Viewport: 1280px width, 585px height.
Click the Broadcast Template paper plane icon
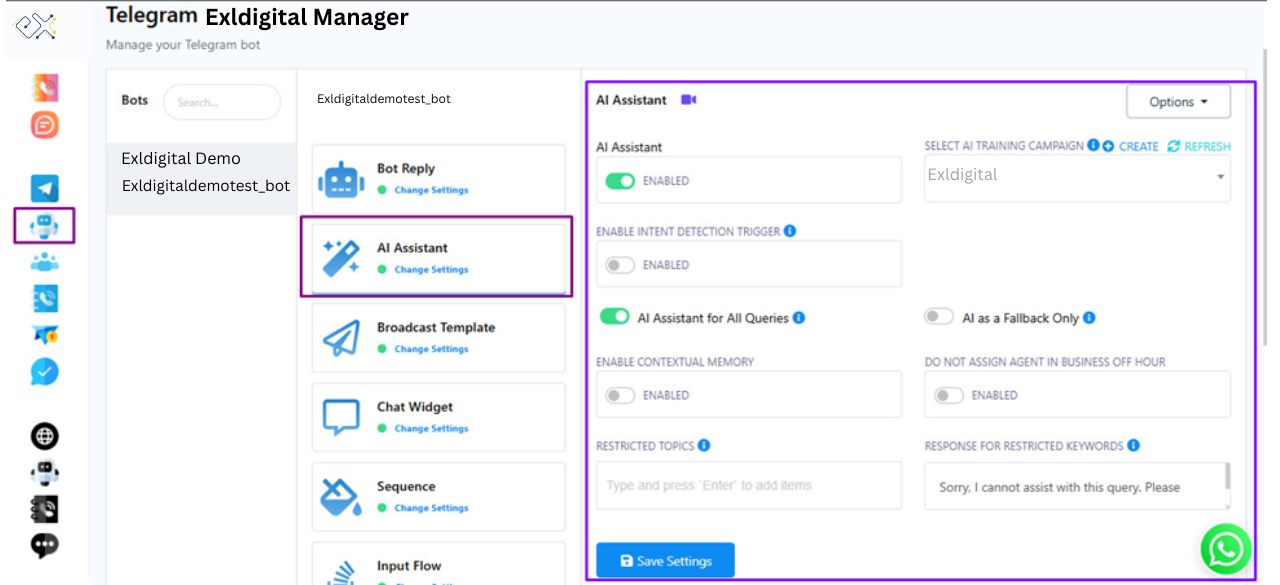(x=341, y=338)
